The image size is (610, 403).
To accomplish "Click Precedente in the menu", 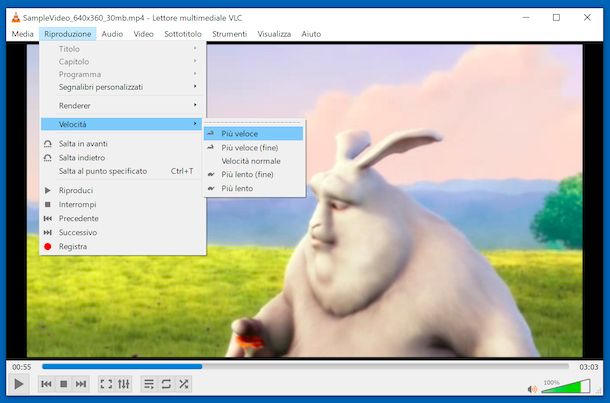I will pyautogui.click(x=122, y=219).
